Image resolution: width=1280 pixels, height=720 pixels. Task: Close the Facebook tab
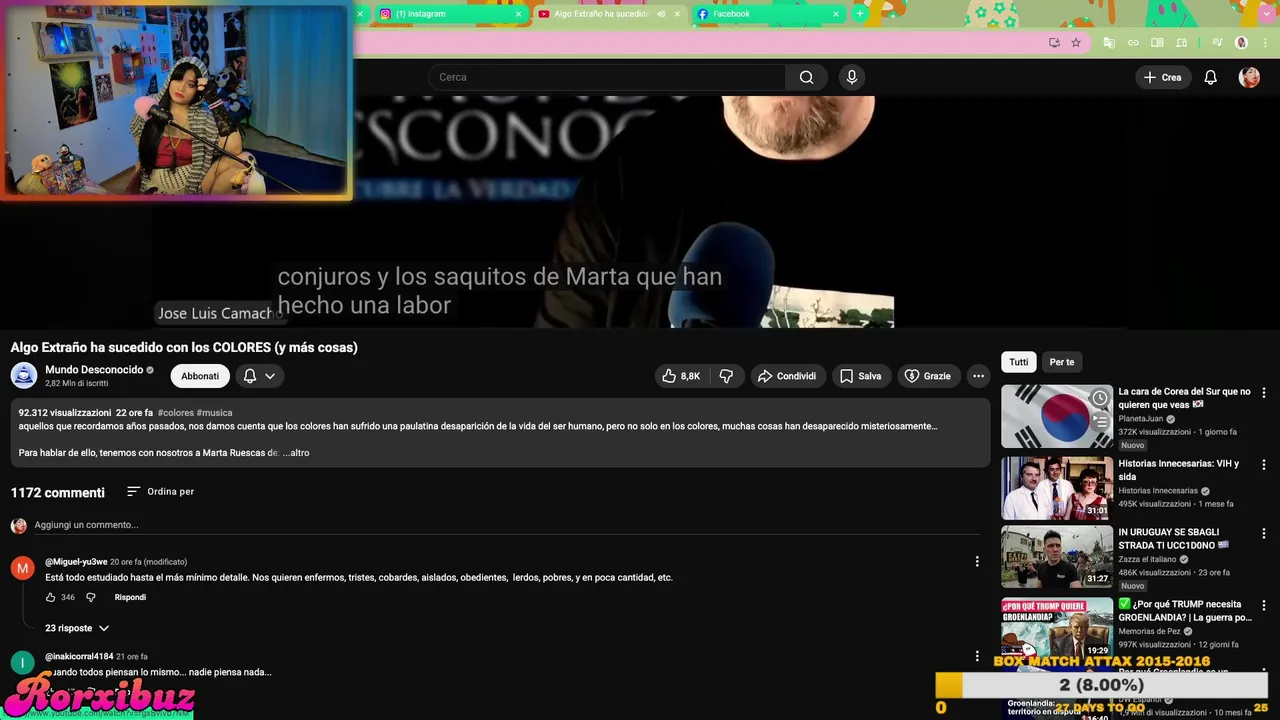(x=835, y=14)
